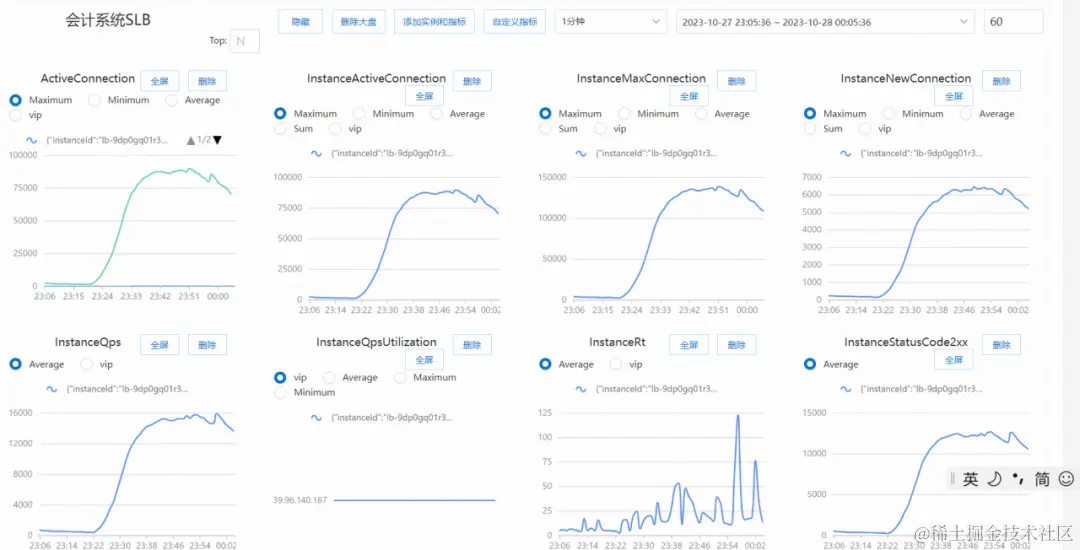Viewport: 1080px width, 550px height.
Task: Open the date time range dropdown
Action: coord(825,21)
